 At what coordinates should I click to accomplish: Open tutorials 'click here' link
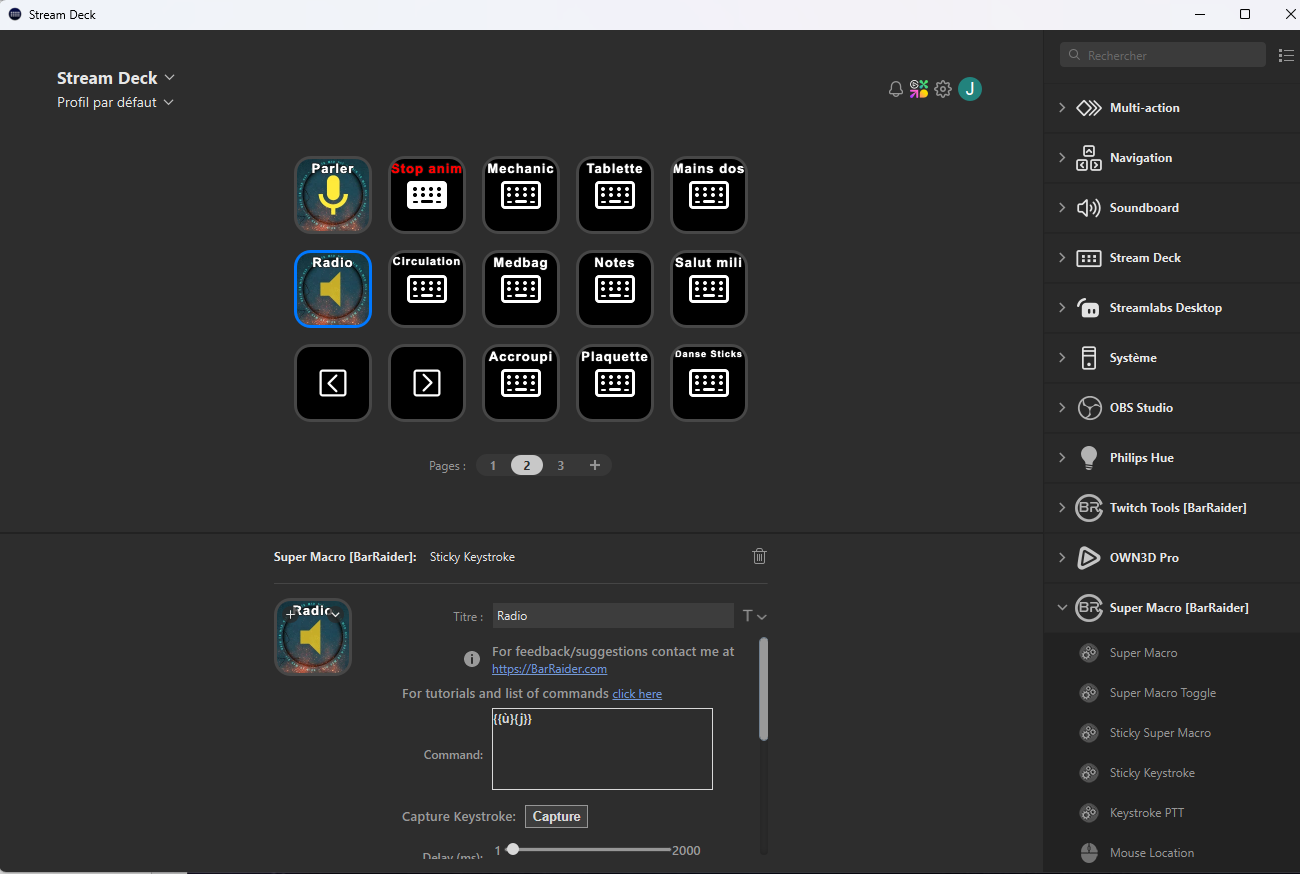pyautogui.click(x=637, y=693)
